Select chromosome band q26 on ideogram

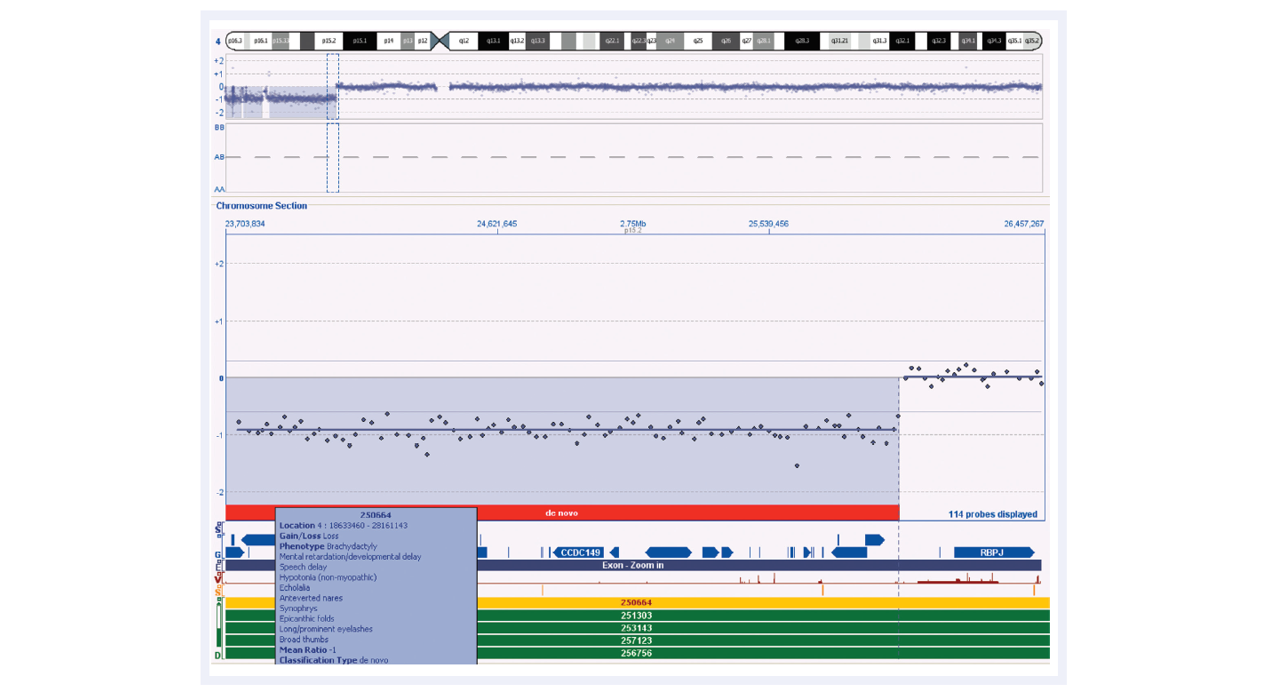(x=726, y=41)
